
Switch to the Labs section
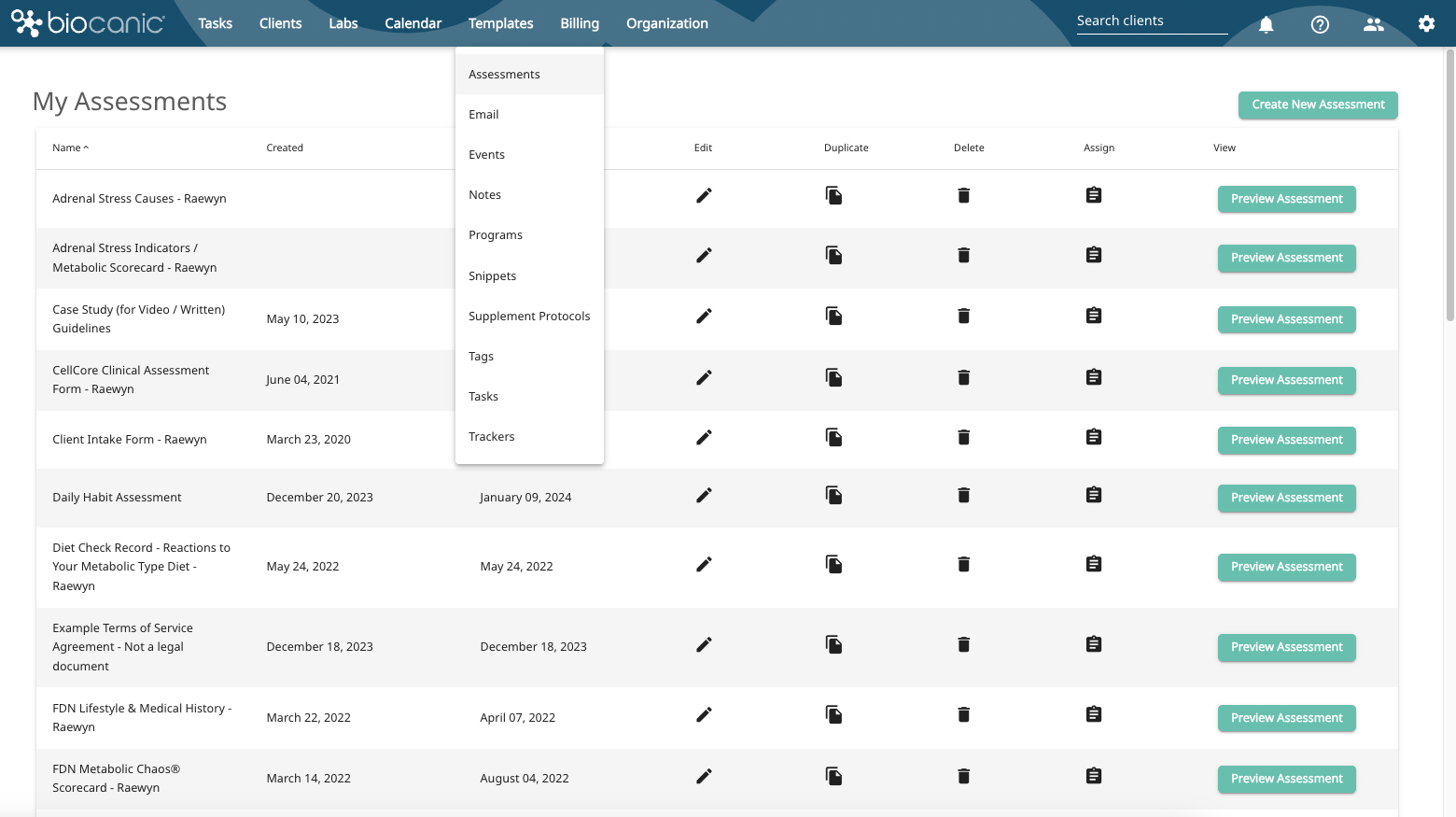[343, 22]
